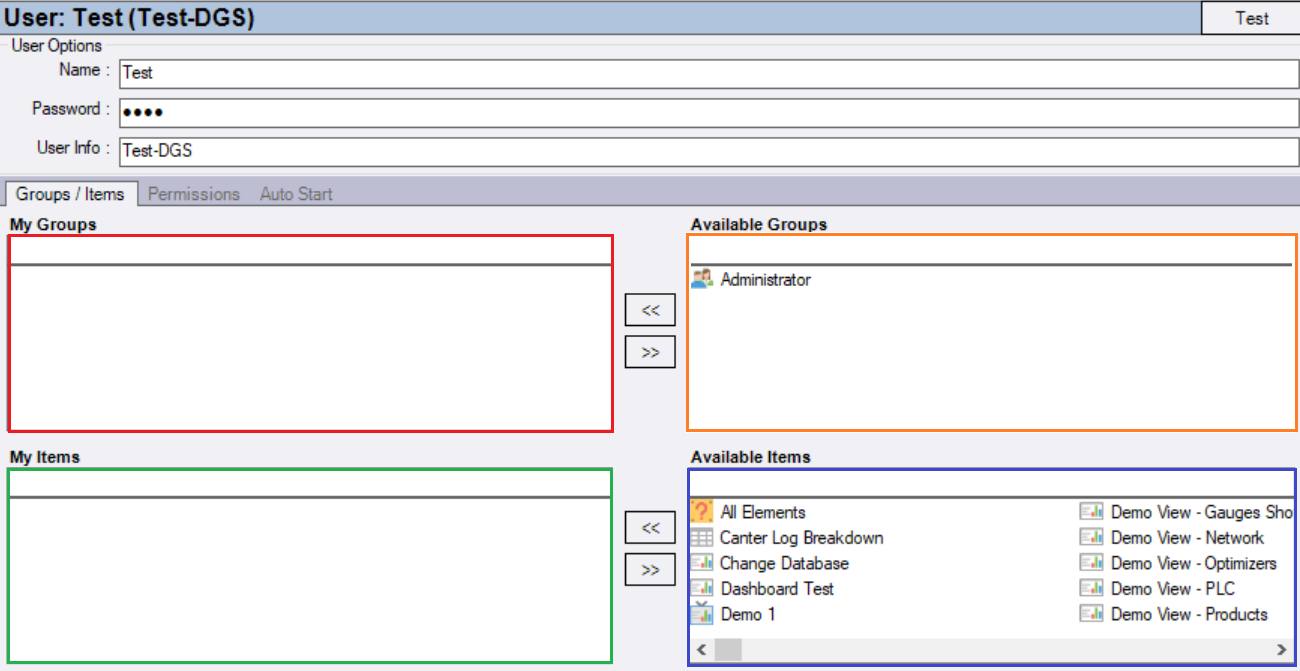Select the Demo 1 graph icon
This screenshot has width=1300, height=671.
coord(702,613)
